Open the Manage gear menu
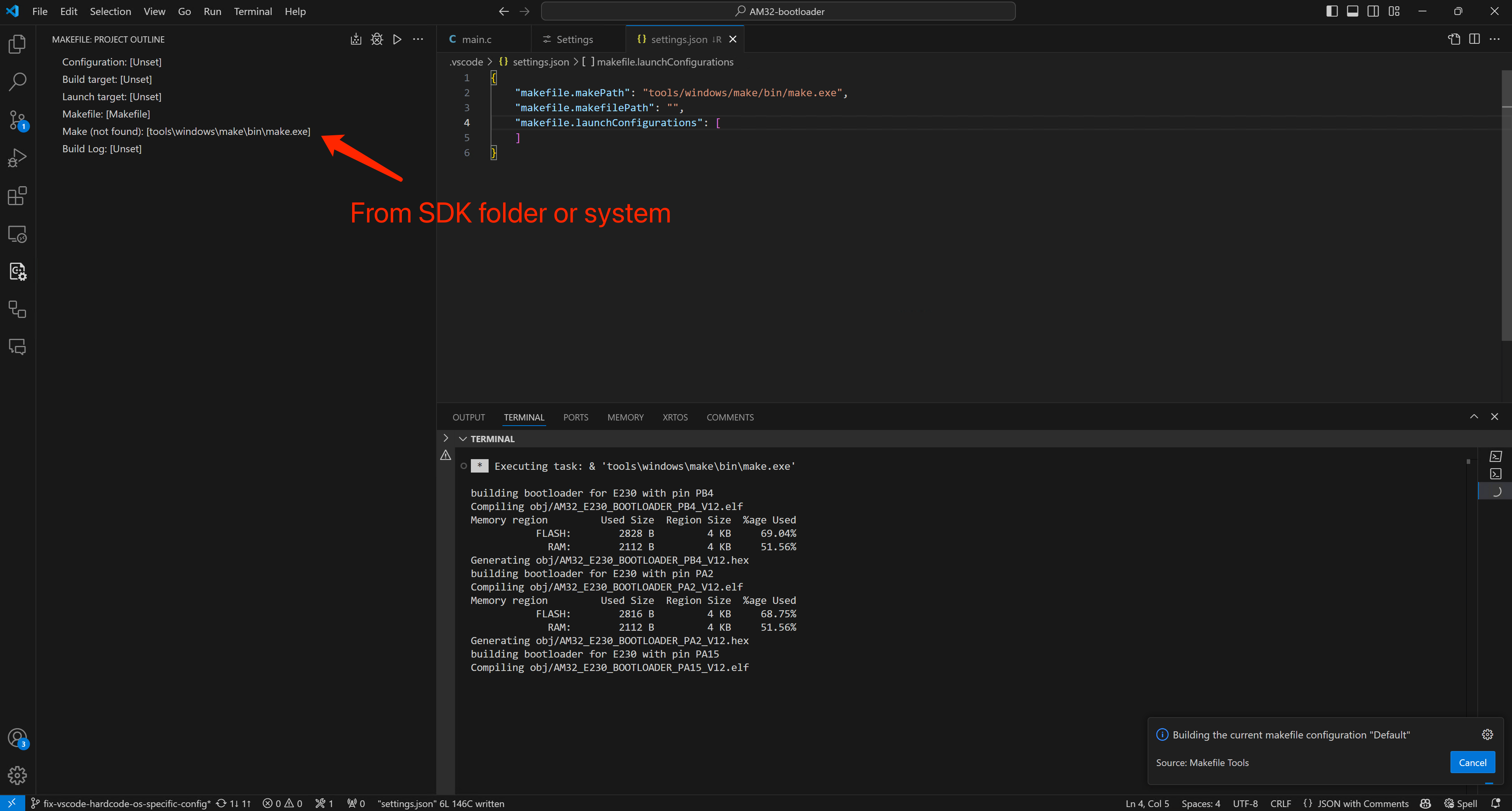The height and width of the screenshot is (811, 1512). 18,775
